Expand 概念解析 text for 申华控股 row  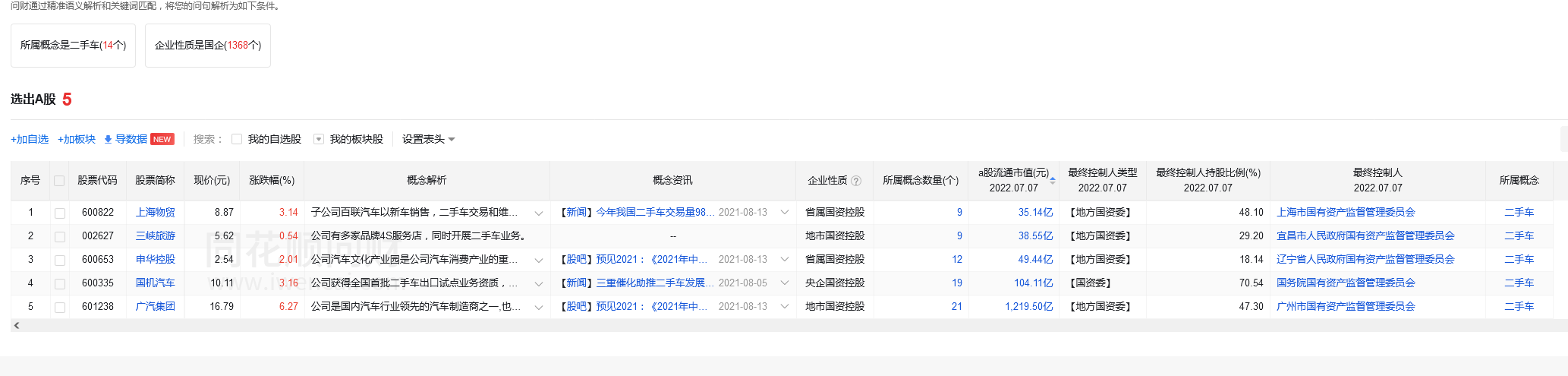(x=539, y=260)
